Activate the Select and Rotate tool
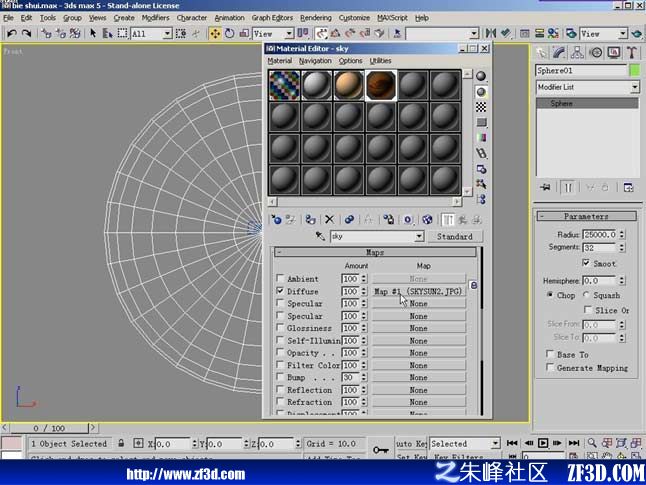This screenshot has height=485, width=646. pos(229,33)
